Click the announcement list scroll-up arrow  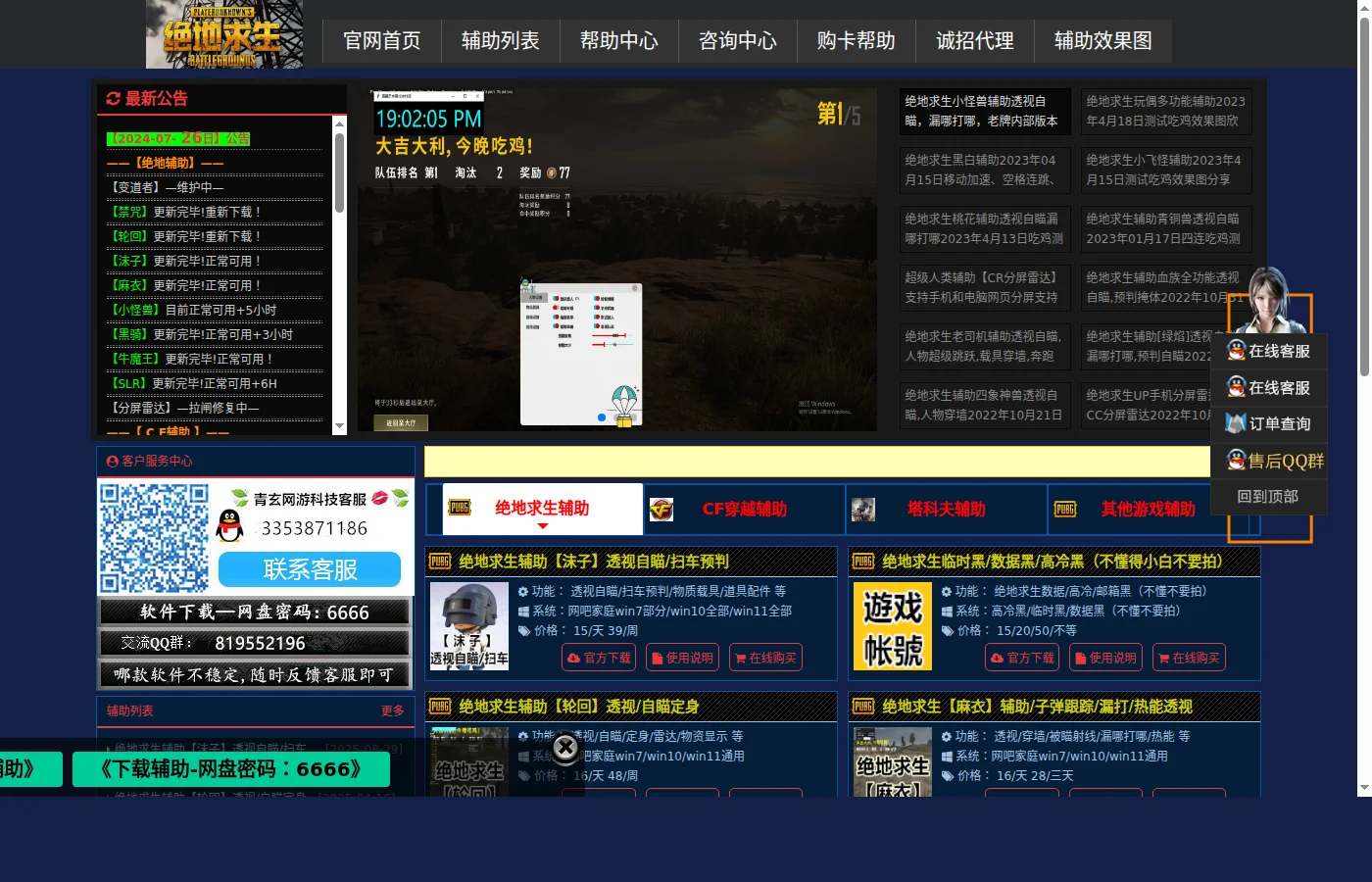(340, 122)
